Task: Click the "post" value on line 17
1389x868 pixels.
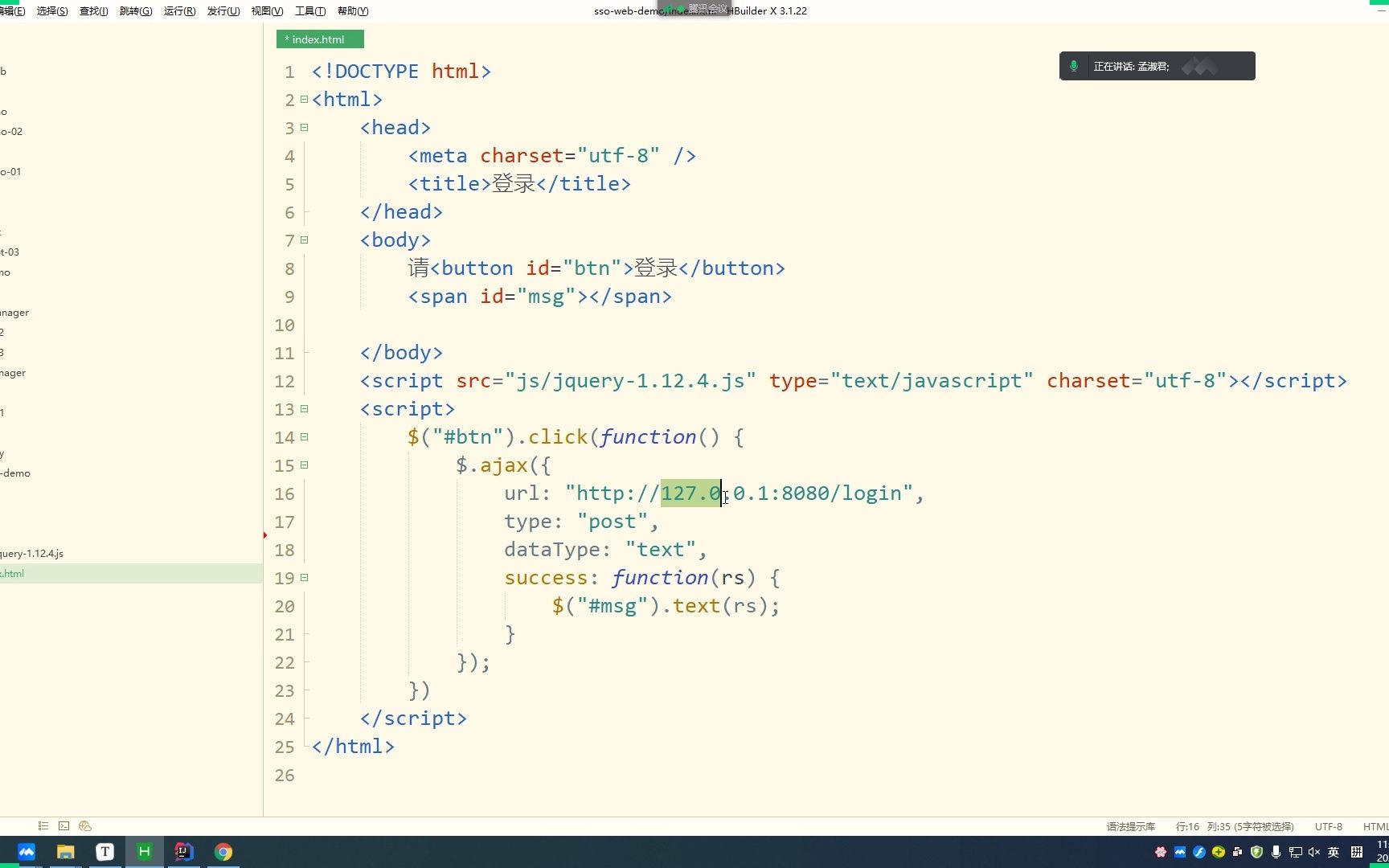Action: click(x=612, y=522)
